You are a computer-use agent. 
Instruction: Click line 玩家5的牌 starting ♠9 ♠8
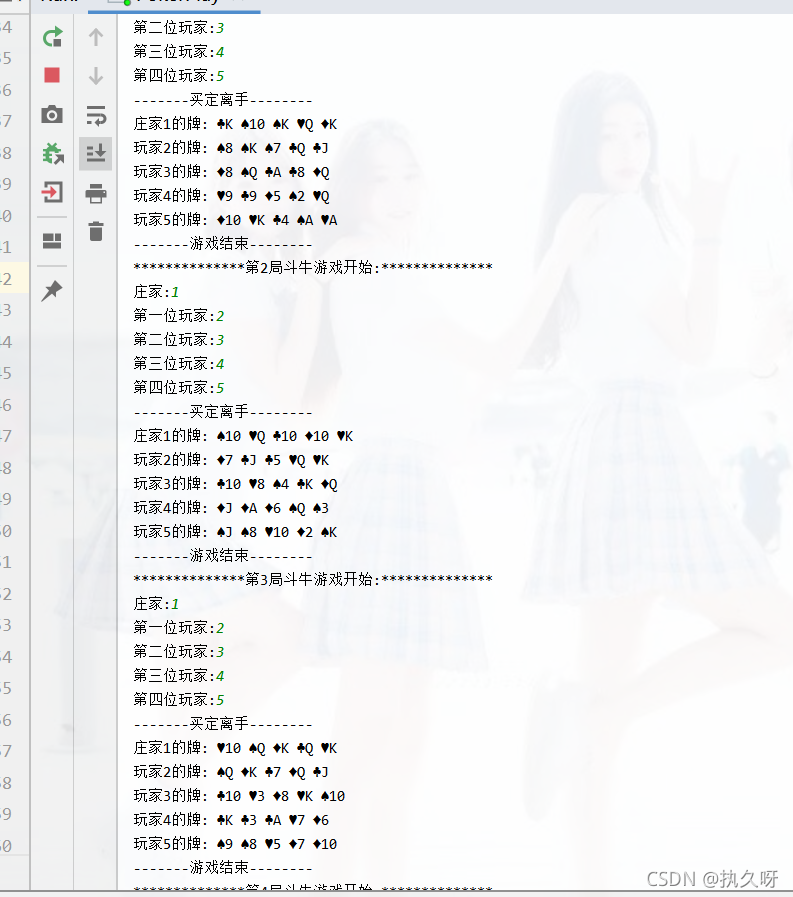click(x=235, y=844)
